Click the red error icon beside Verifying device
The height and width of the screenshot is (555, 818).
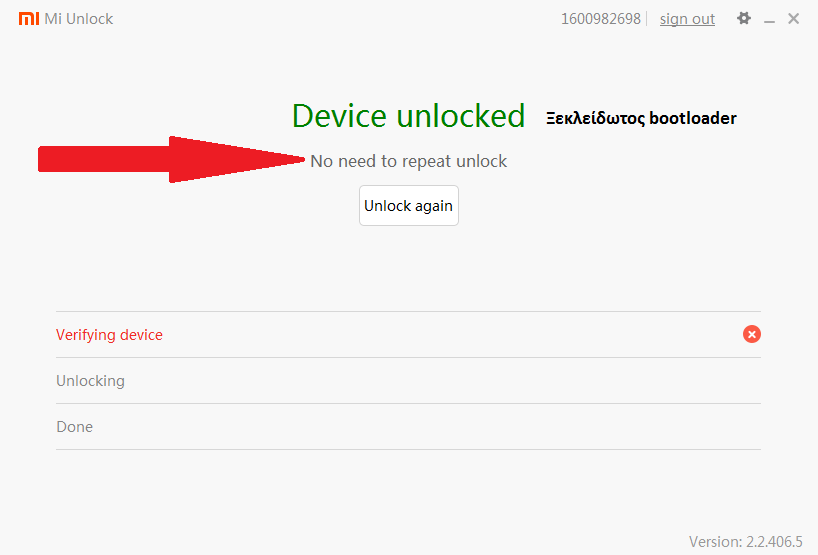(752, 334)
